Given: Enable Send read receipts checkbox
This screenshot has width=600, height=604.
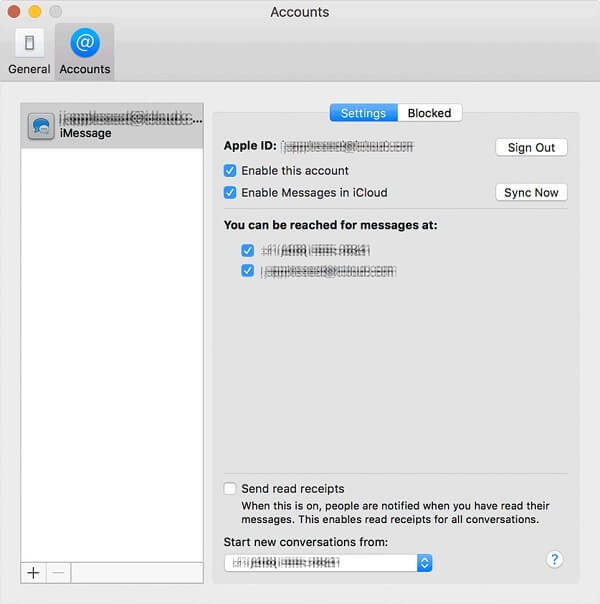Looking at the screenshot, I should click(x=230, y=489).
